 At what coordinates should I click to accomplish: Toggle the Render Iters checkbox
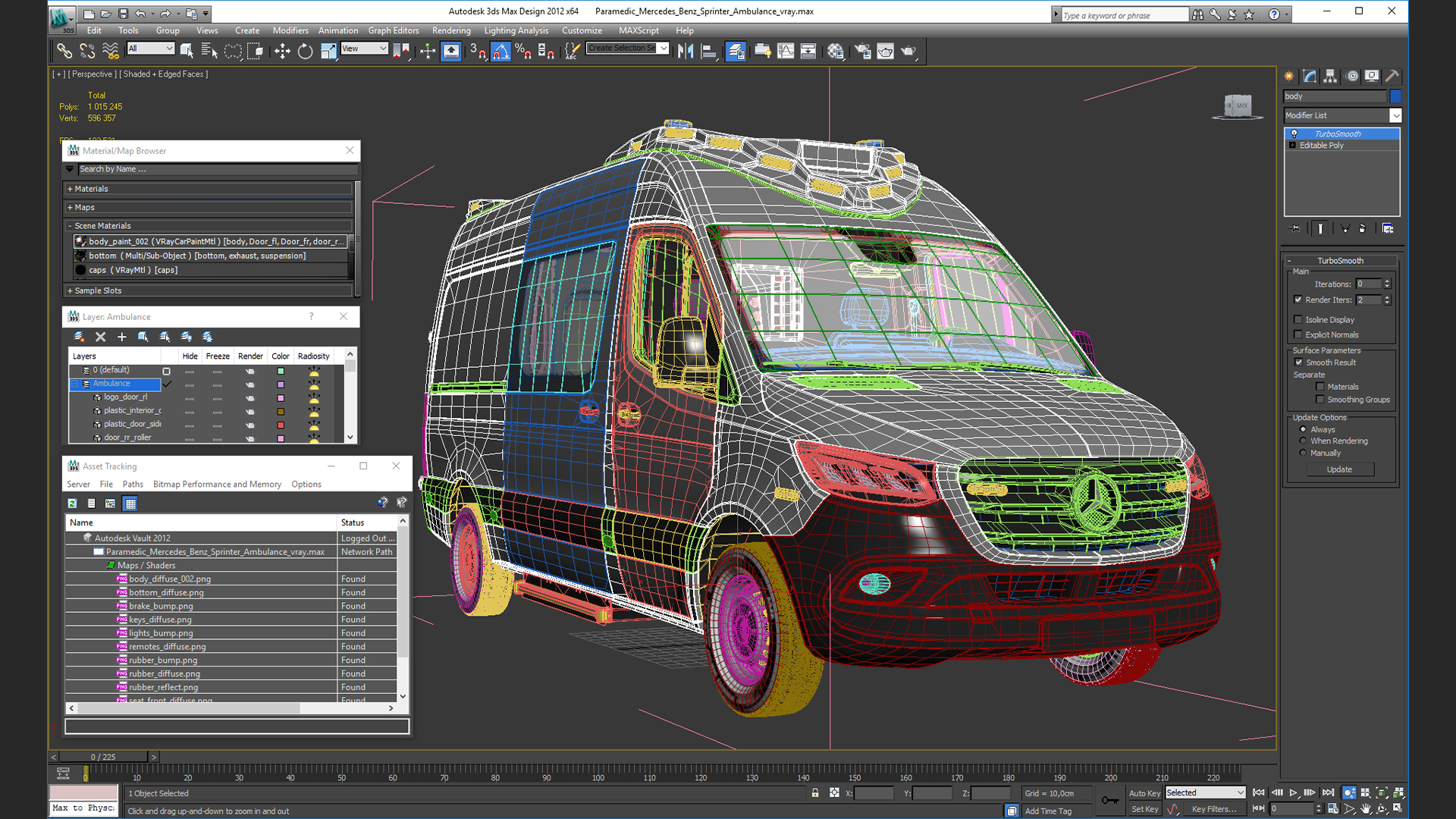1298,300
